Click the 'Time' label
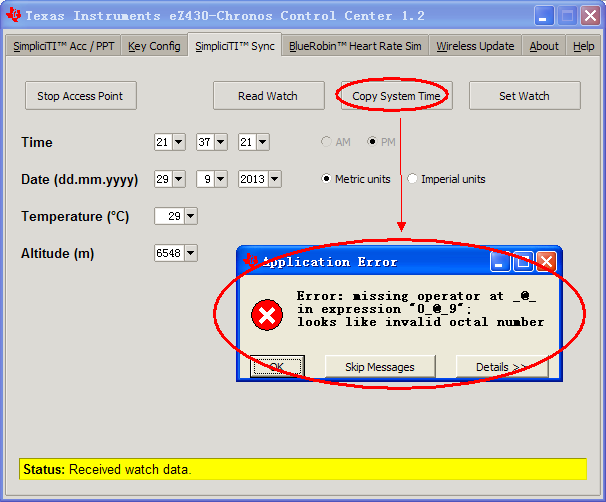 37,142
